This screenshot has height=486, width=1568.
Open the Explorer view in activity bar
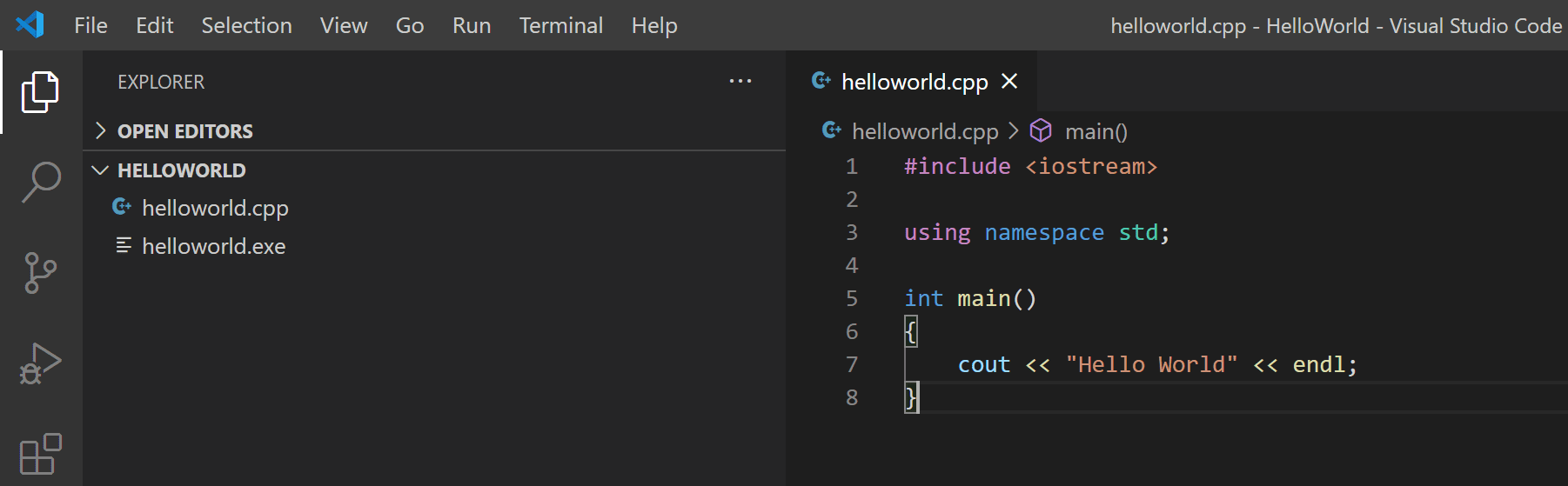[40, 91]
